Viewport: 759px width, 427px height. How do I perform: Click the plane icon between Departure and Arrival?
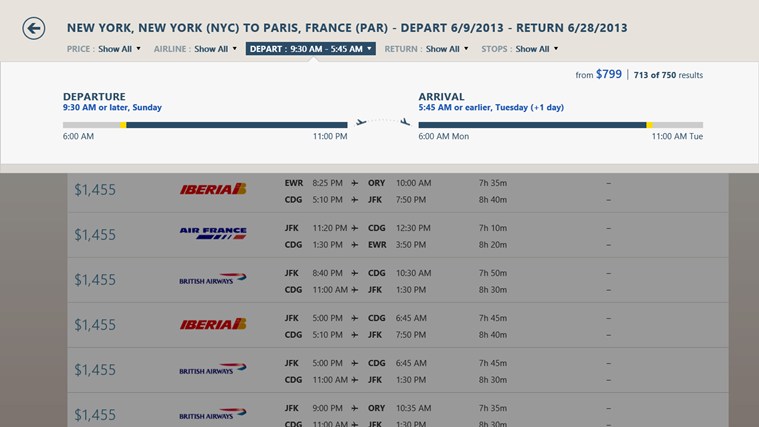click(382, 122)
